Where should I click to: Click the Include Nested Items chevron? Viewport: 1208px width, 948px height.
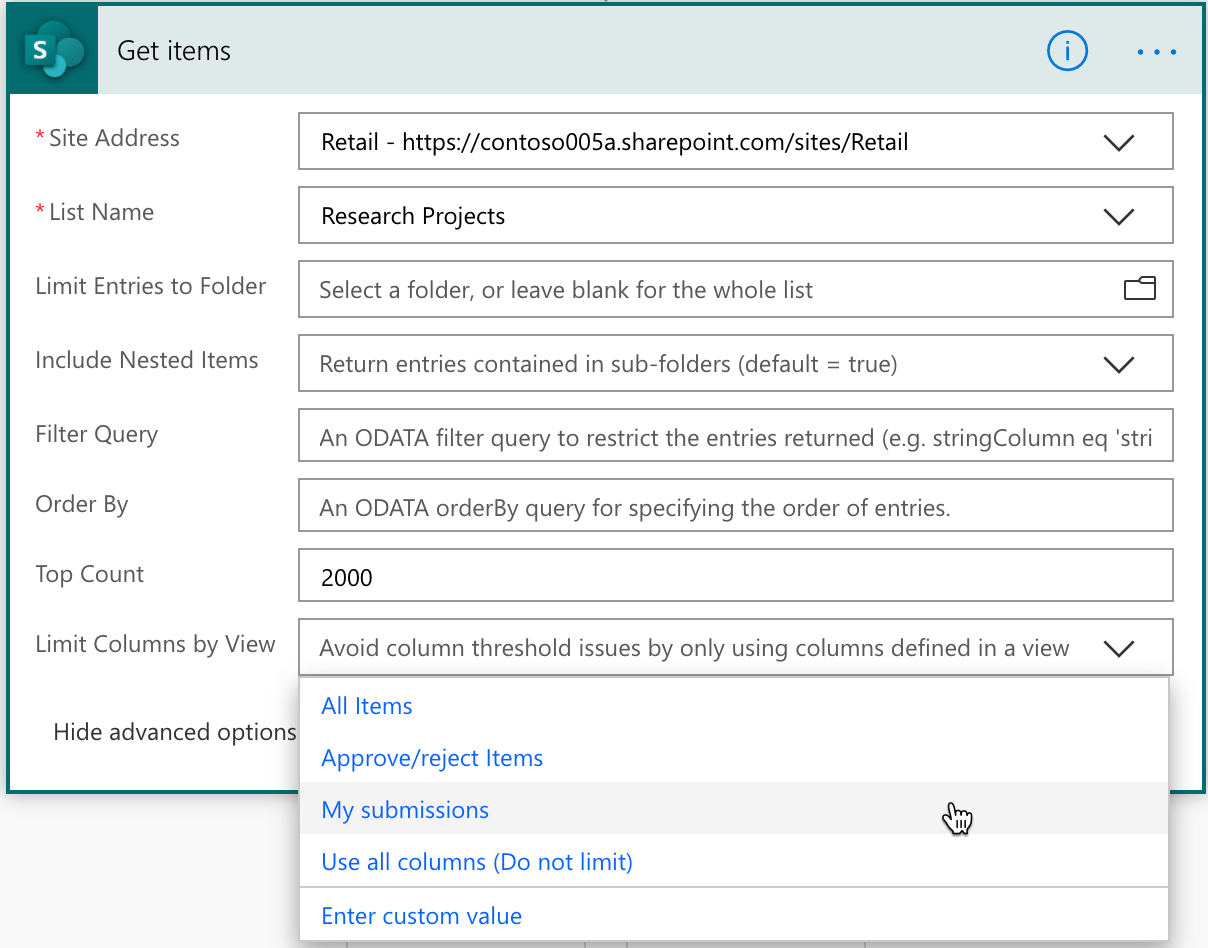[1119, 363]
